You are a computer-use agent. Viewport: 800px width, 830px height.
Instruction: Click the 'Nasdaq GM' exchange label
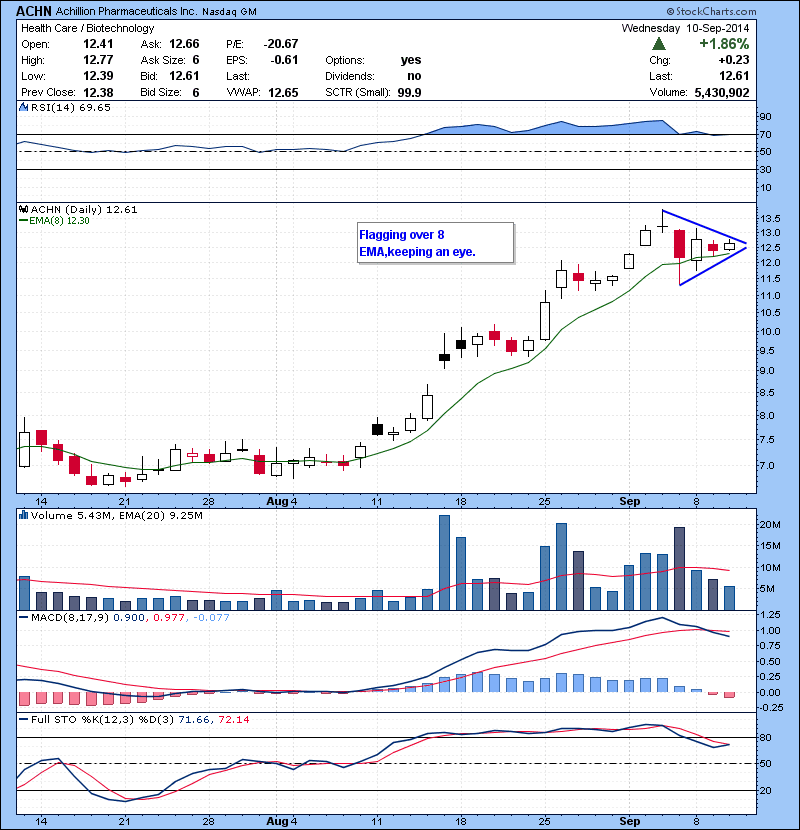229,12
